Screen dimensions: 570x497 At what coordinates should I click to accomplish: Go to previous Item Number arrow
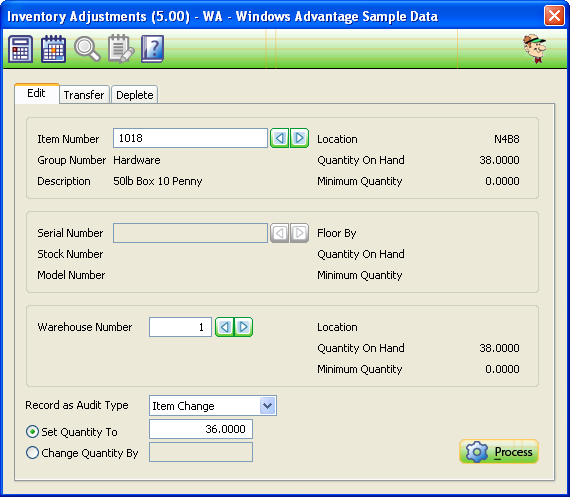[x=280, y=138]
